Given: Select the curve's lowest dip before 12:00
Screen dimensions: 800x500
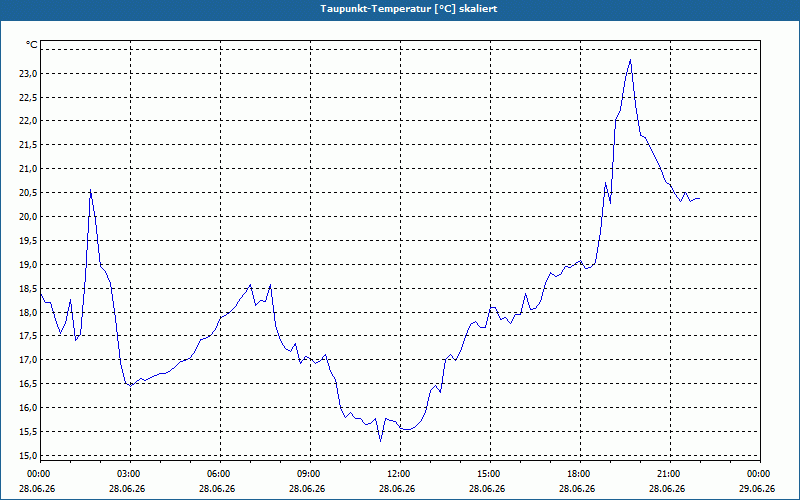Looking at the screenshot, I should pyautogui.click(x=380, y=441).
